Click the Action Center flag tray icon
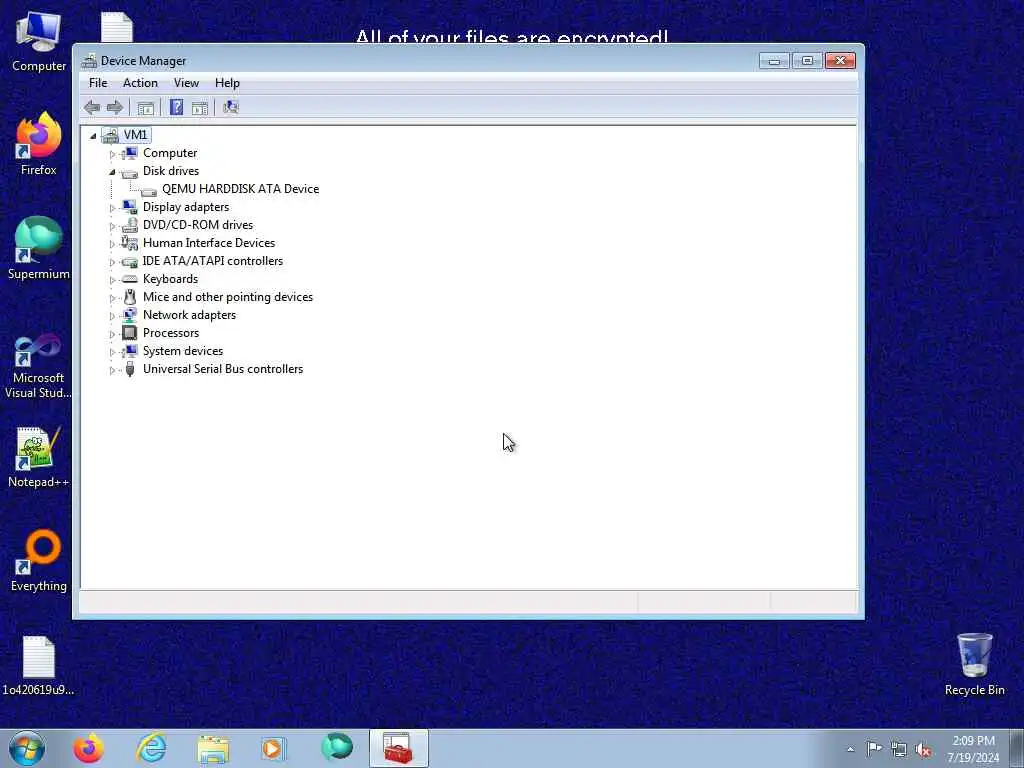The width and height of the screenshot is (1024, 768). [x=874, y=749]
